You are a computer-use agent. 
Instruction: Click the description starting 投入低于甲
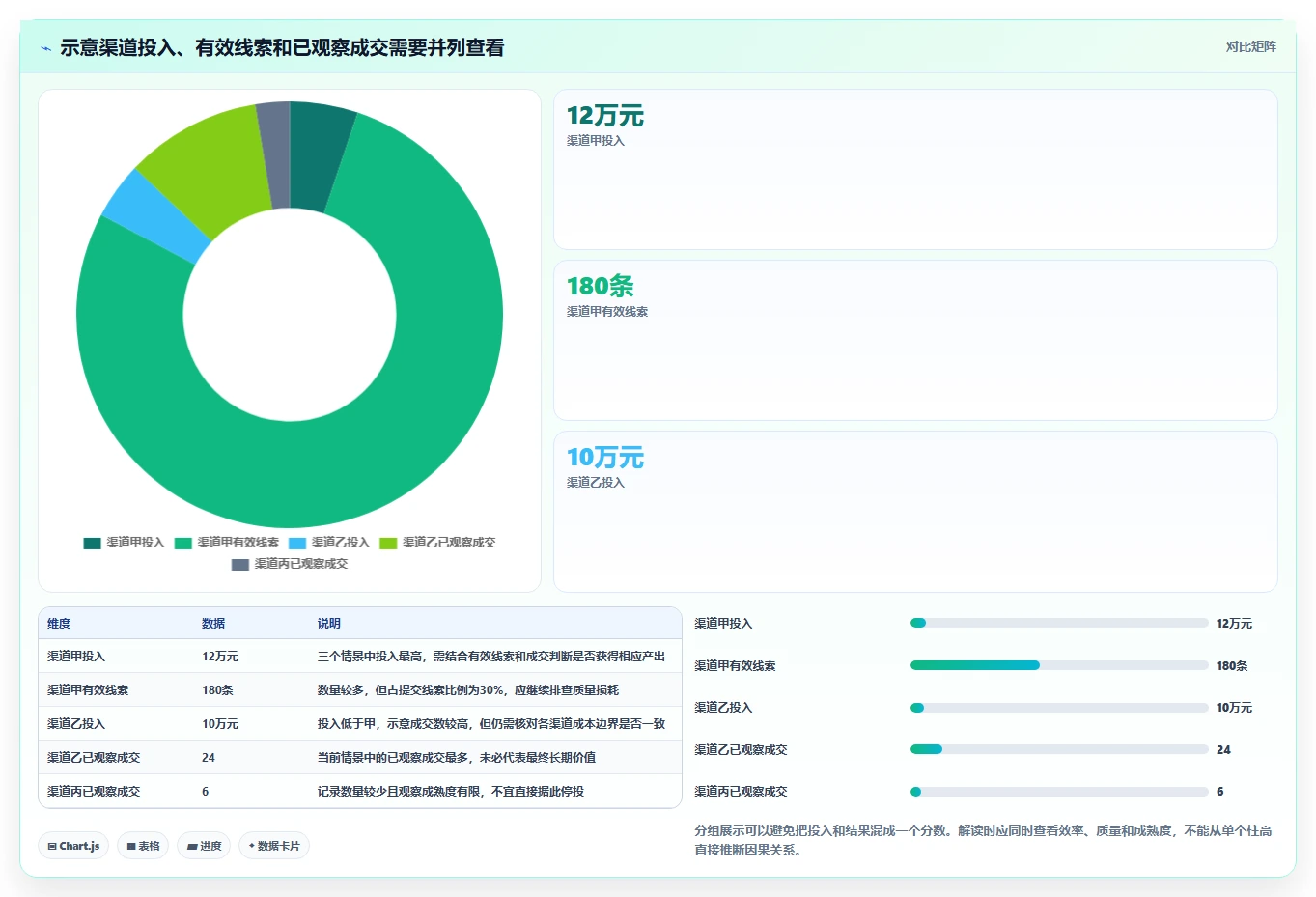pos(491,724)
